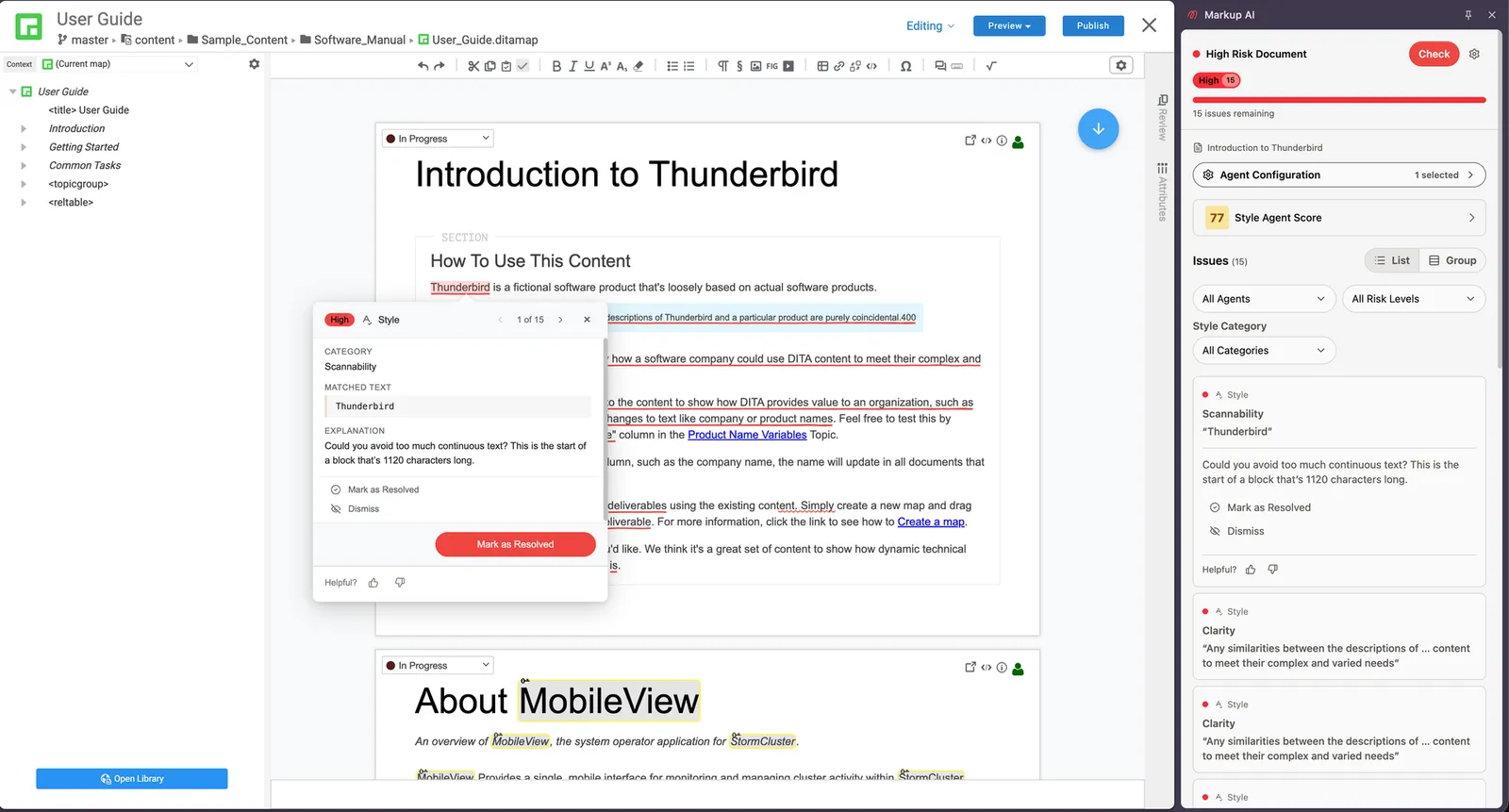Screen dimensions: 1509x812
Task: Select Common Tasks in the map tree
Action: point(85,166)
